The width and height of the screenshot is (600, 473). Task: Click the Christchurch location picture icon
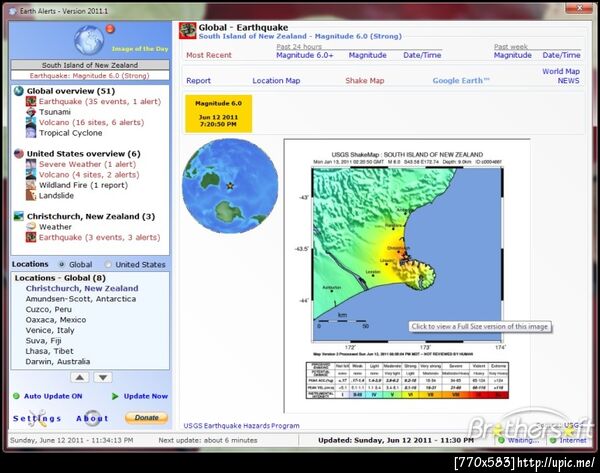click(19, 216)
